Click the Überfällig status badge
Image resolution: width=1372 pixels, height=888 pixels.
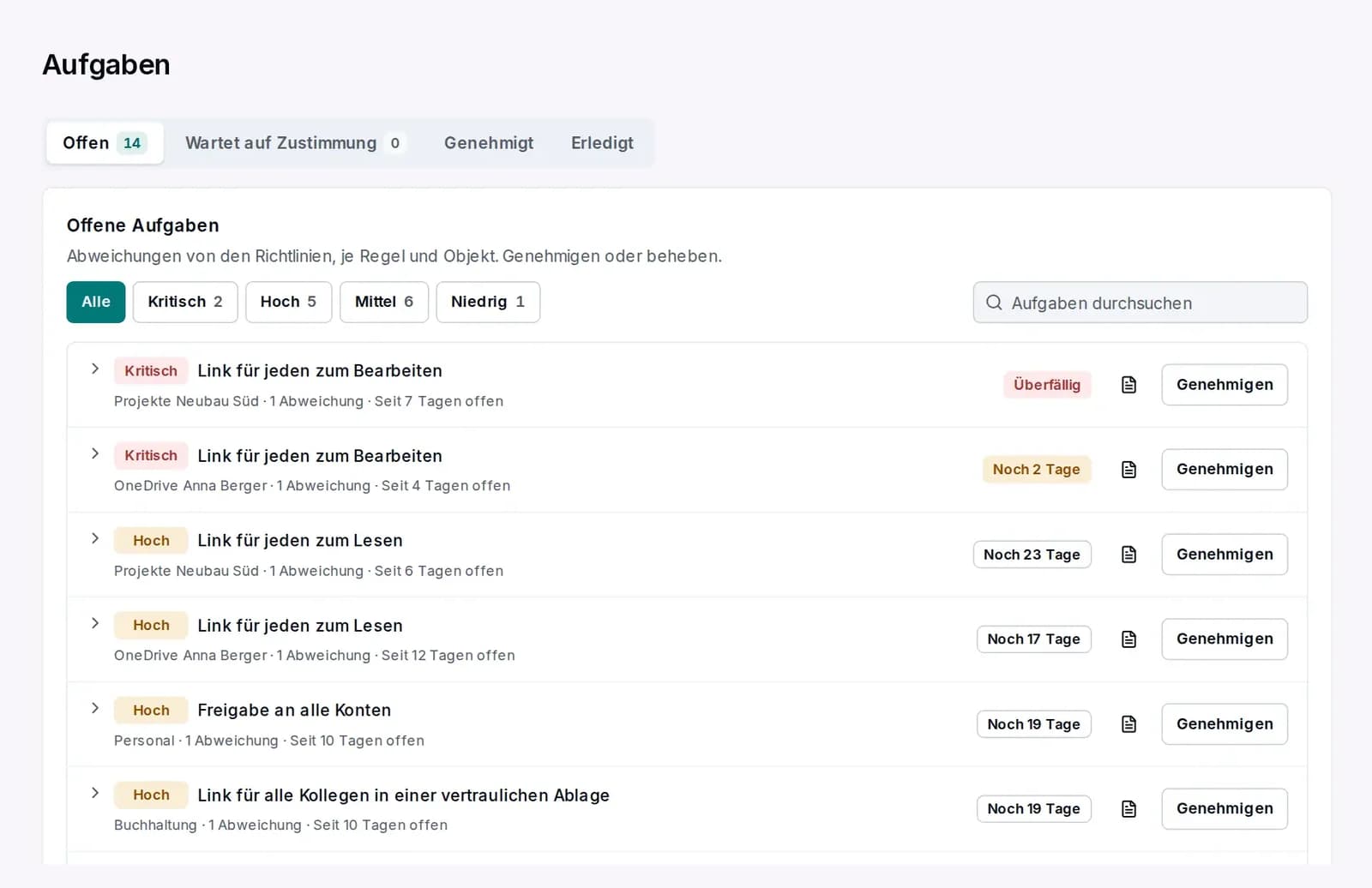tap(1047, 385)
